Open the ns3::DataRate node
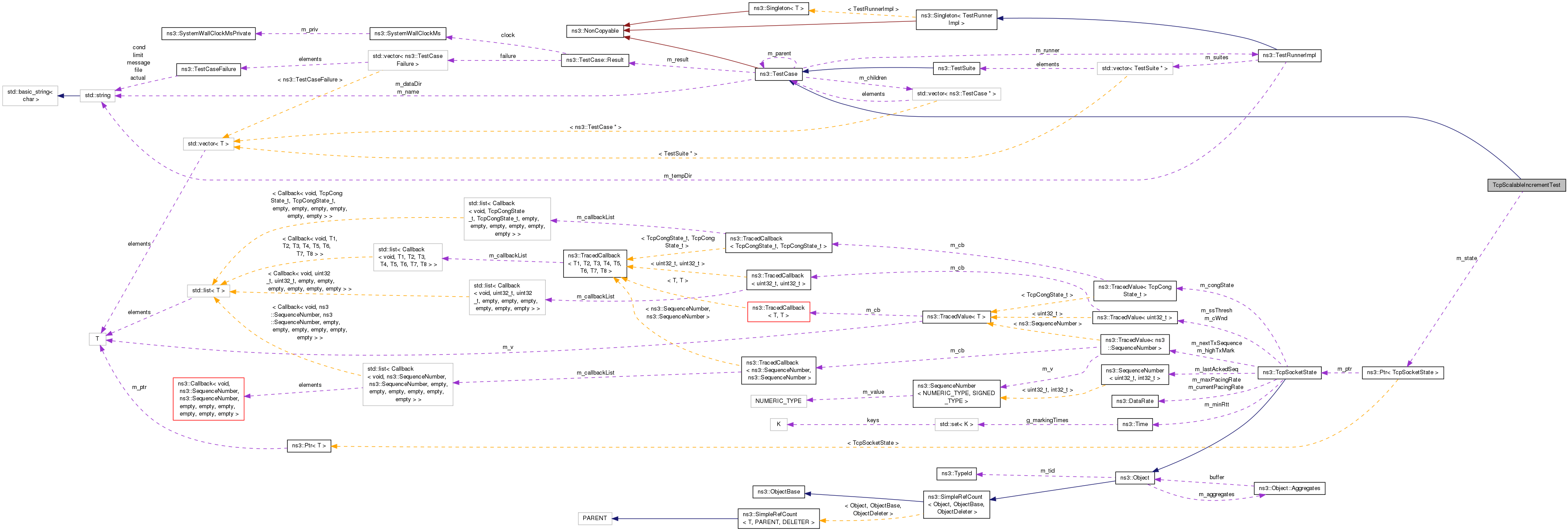The width and height of the screenshot is (1568, 531). pos(1135,401)
